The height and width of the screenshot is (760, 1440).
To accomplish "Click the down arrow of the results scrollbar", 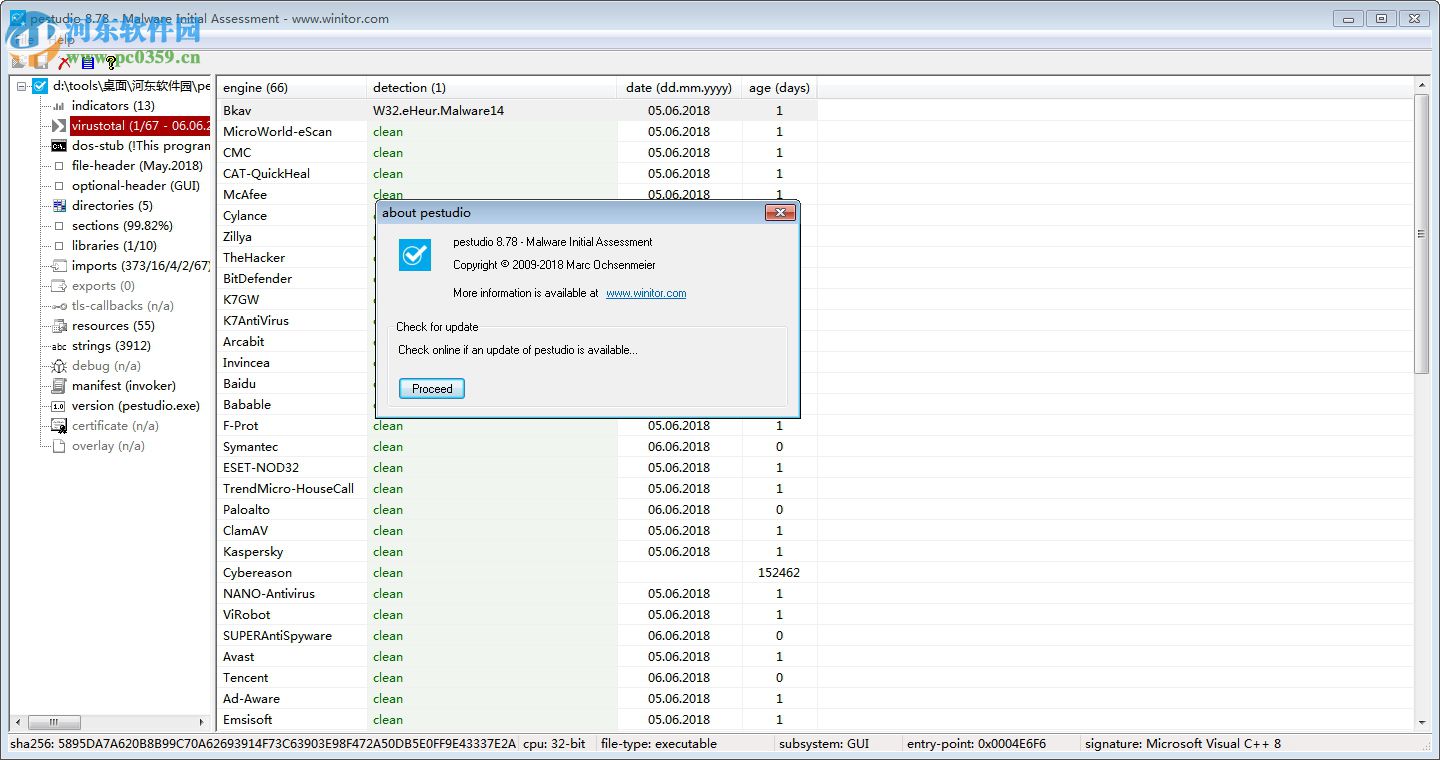I will tap(1422, 722).
